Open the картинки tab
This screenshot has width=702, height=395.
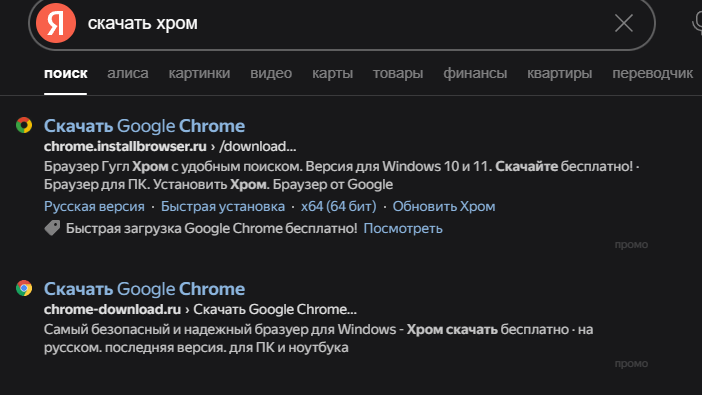[x=199, y=73]
